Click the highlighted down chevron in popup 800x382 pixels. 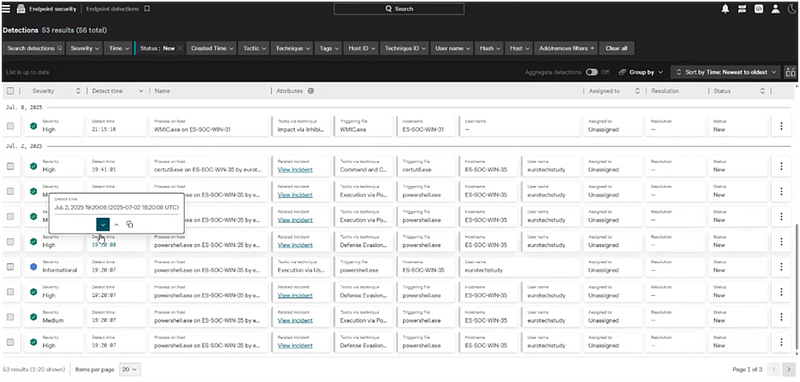[103, 224]
